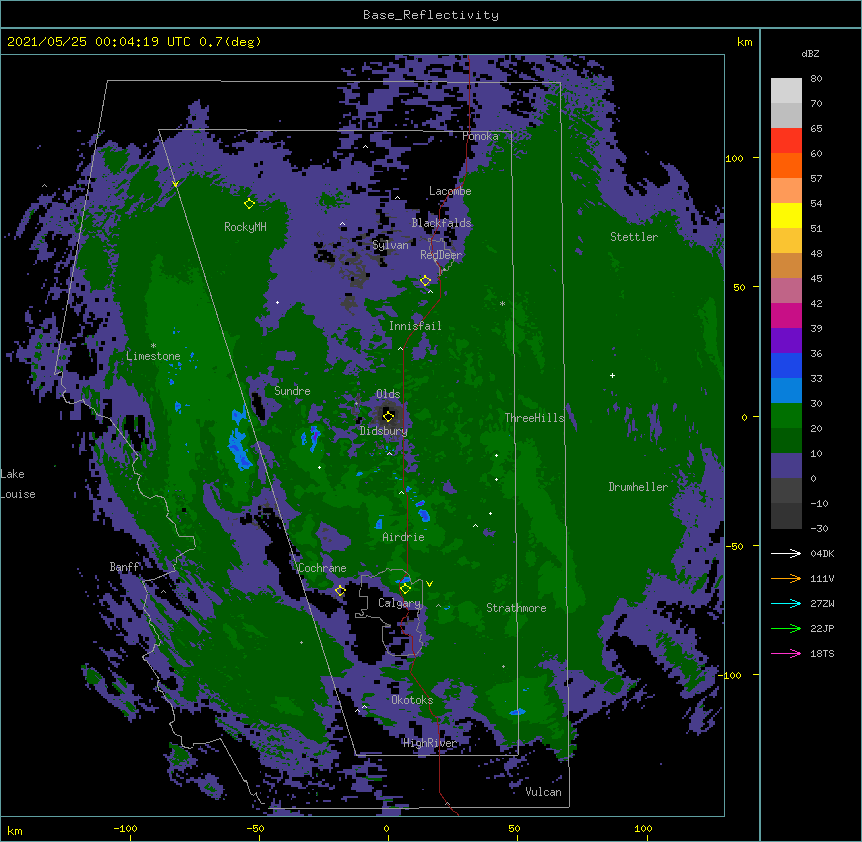The width and height of the screenshot is (862, 842).
Task: Click the Olds city label
Action: 388,394
